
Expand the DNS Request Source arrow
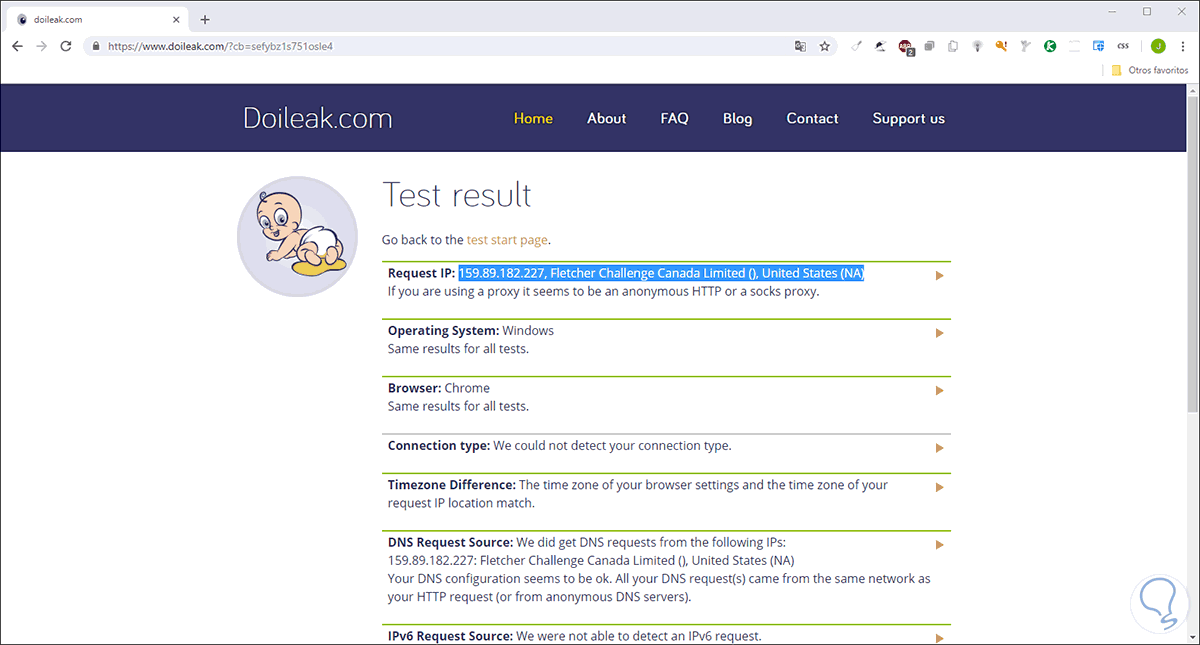pyautogui.click(x=940, y=544)
